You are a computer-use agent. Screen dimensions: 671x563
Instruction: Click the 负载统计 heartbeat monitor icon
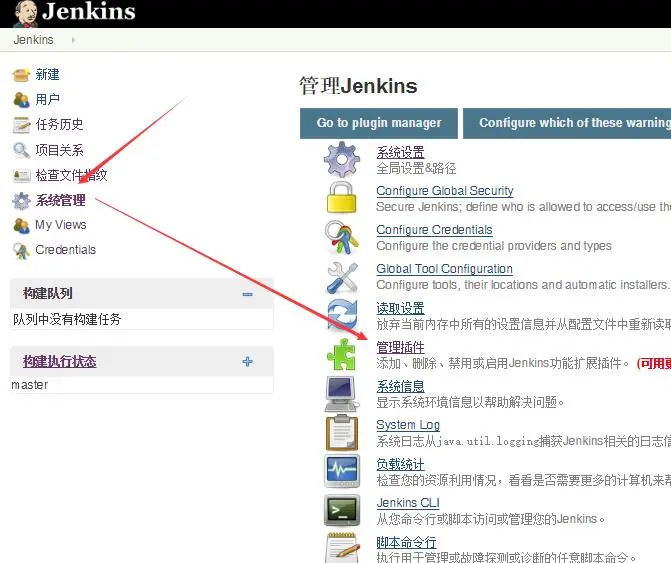point(341,471)
